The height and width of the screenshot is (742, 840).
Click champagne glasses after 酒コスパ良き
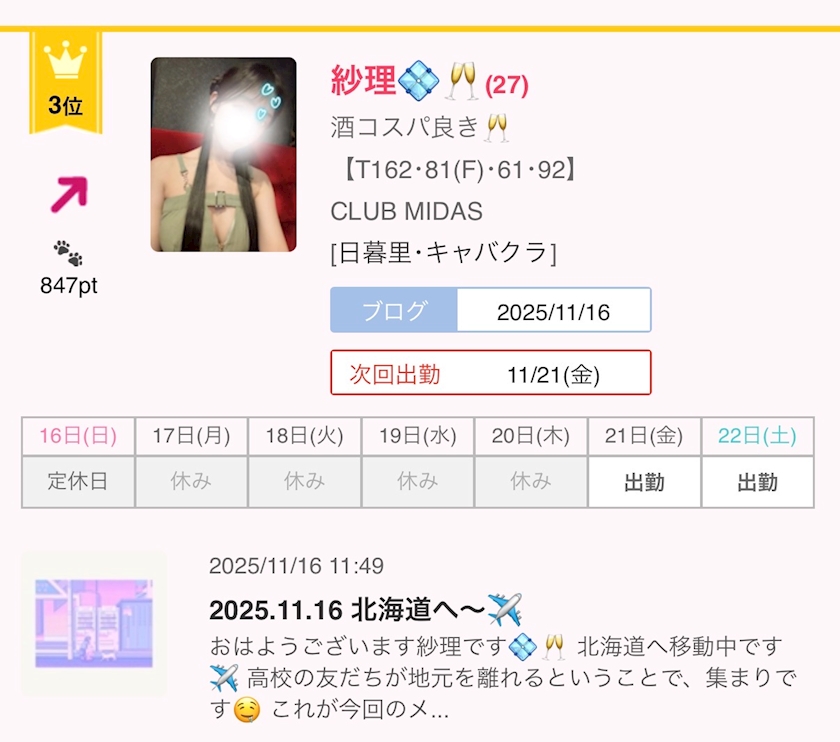(x=496, y=128)
